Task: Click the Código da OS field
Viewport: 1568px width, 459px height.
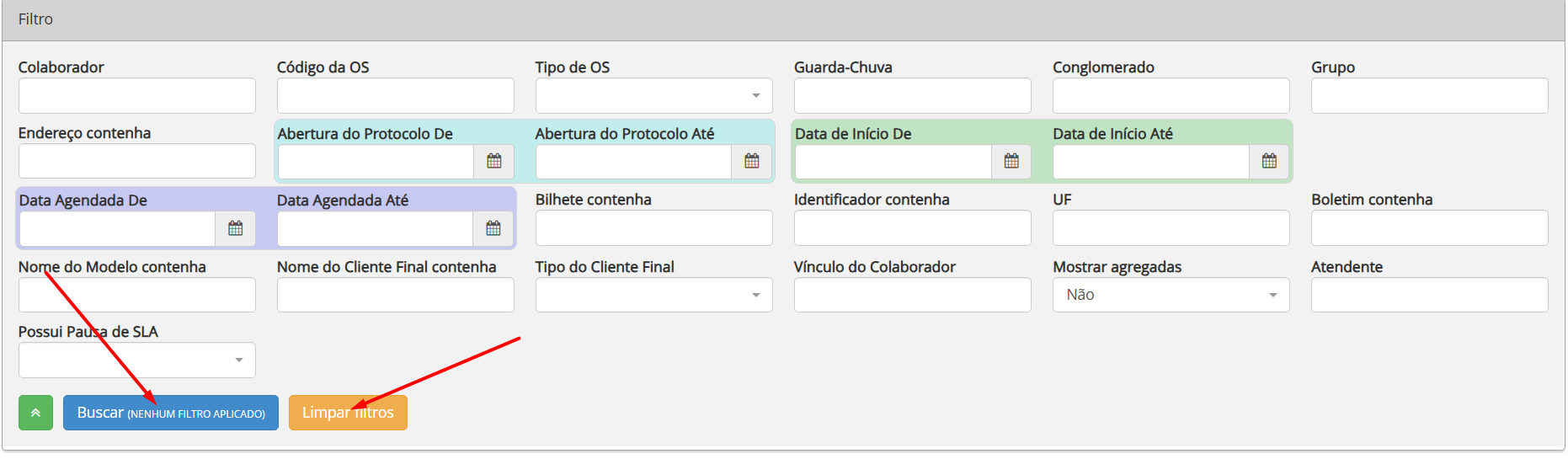Action: [395, 96]
